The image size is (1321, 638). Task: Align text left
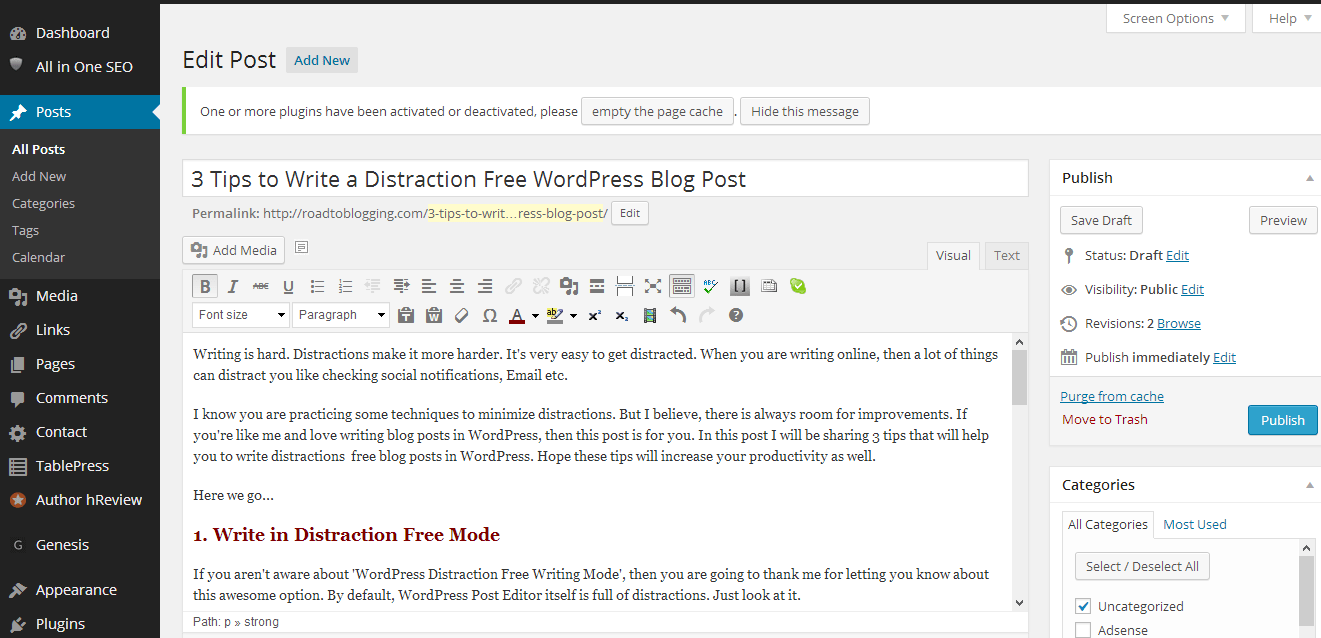[429, 286]
